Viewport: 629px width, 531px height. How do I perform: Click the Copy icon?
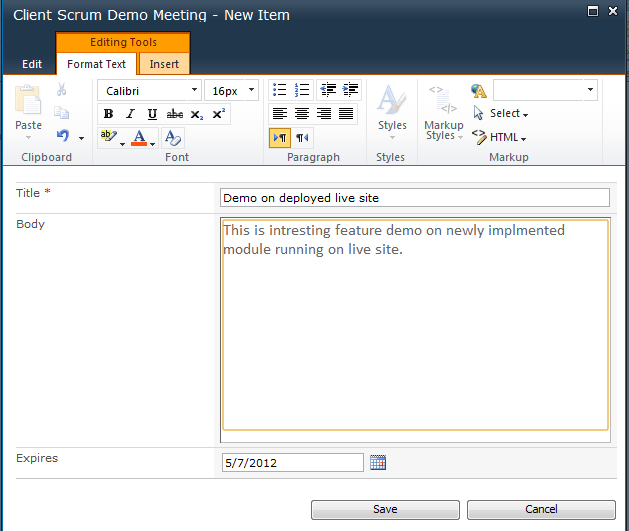(x=61, y=113)
